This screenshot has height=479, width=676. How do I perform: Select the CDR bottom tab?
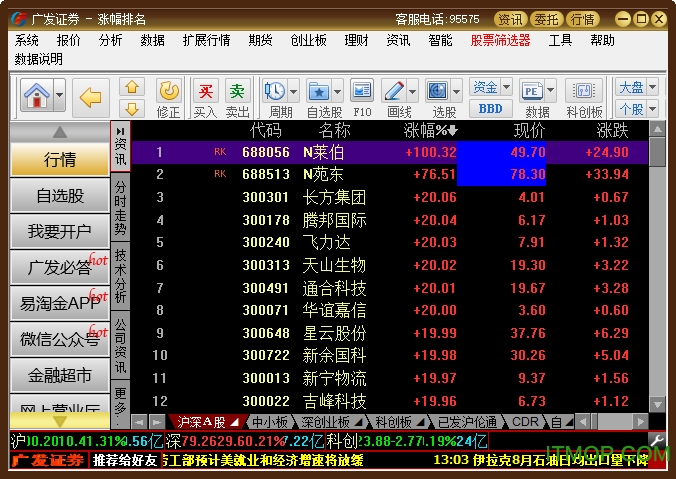(x=525, y=422)
